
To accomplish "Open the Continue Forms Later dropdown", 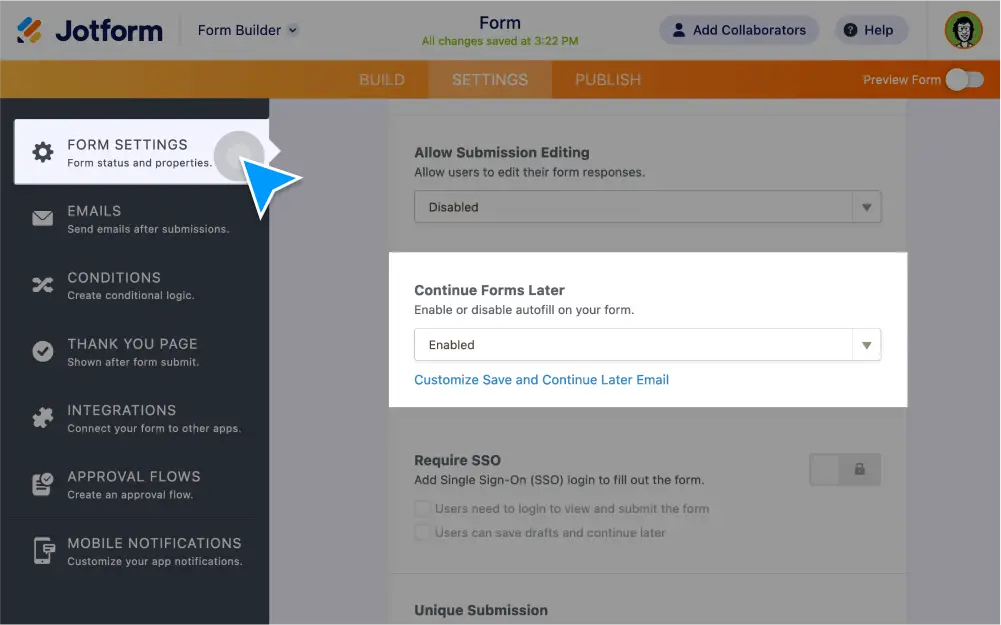I will pyautogui.click(x=647, y=345).
